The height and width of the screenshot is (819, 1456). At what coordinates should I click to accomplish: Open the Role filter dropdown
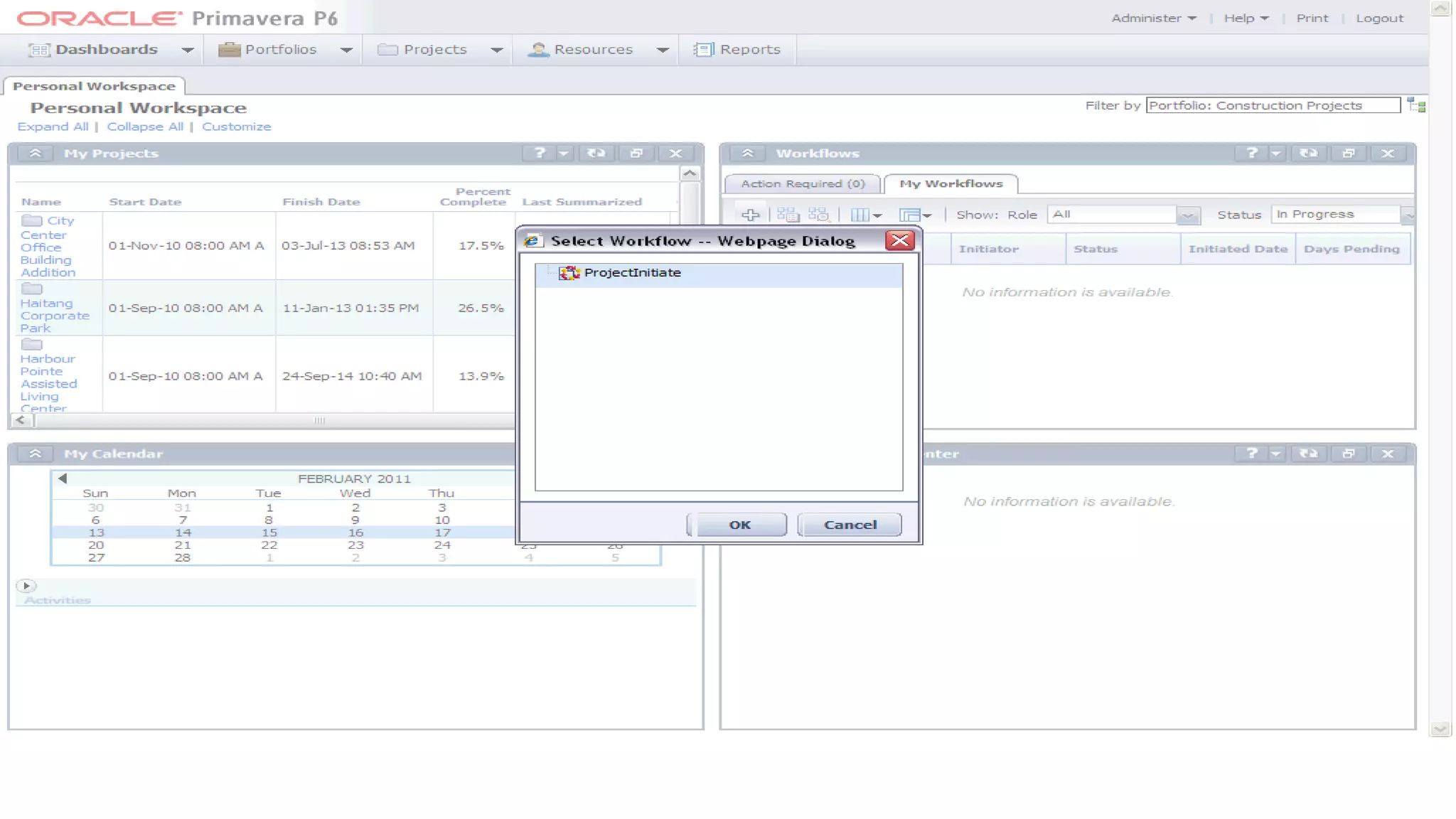[1188, 215]
